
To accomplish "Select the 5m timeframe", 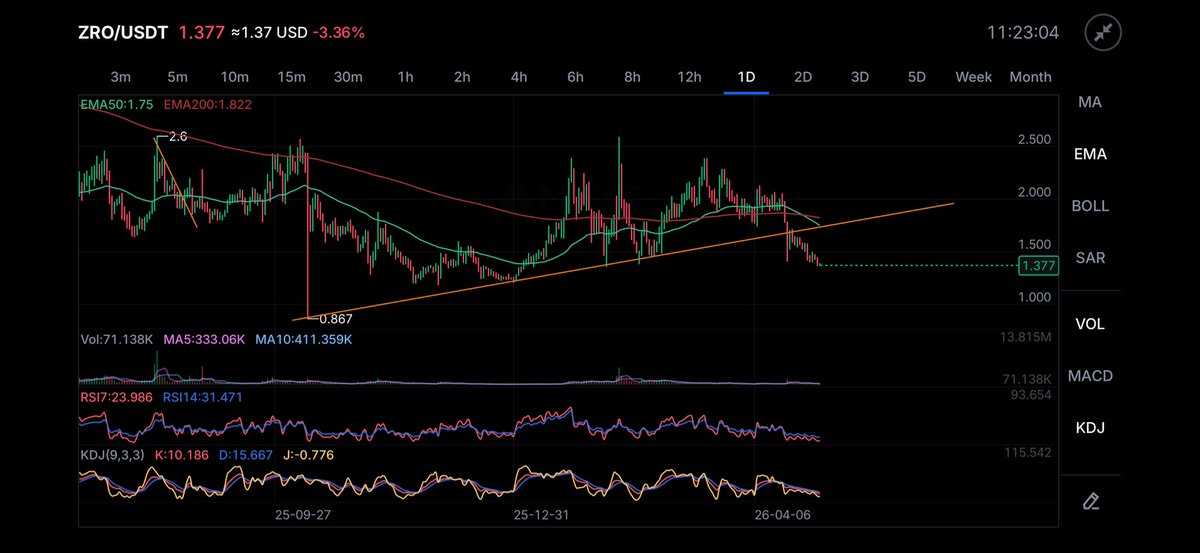I will point(177,77).
